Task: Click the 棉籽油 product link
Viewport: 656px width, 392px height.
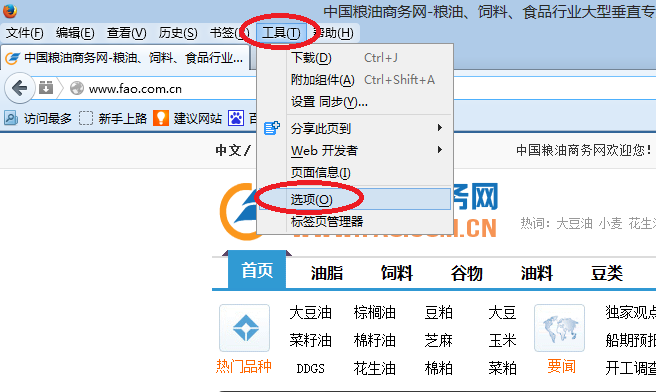Action: (x=374, y=341)
